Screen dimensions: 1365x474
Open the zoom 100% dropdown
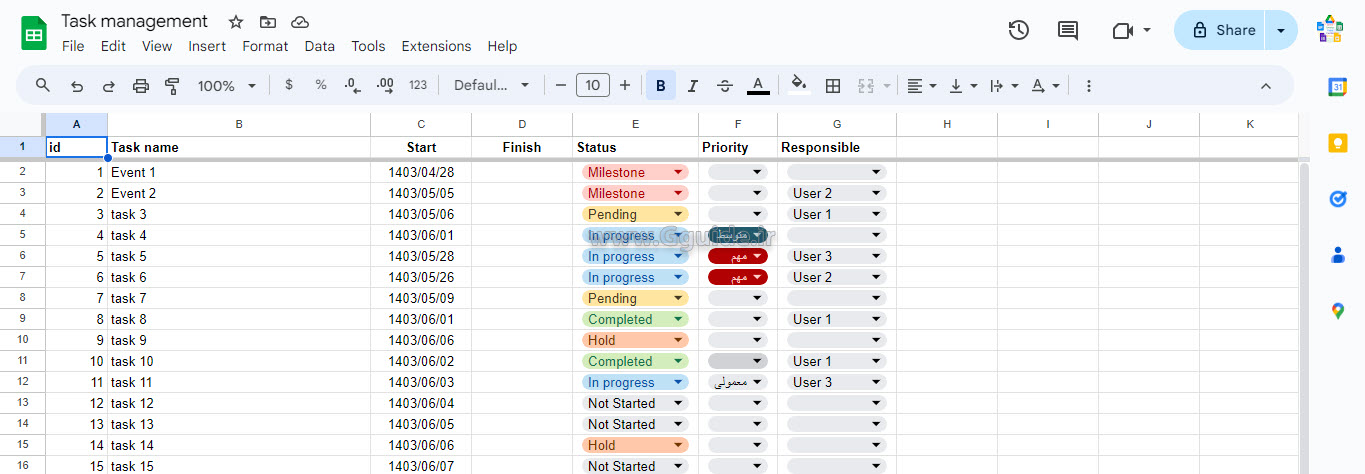point(227,86)
